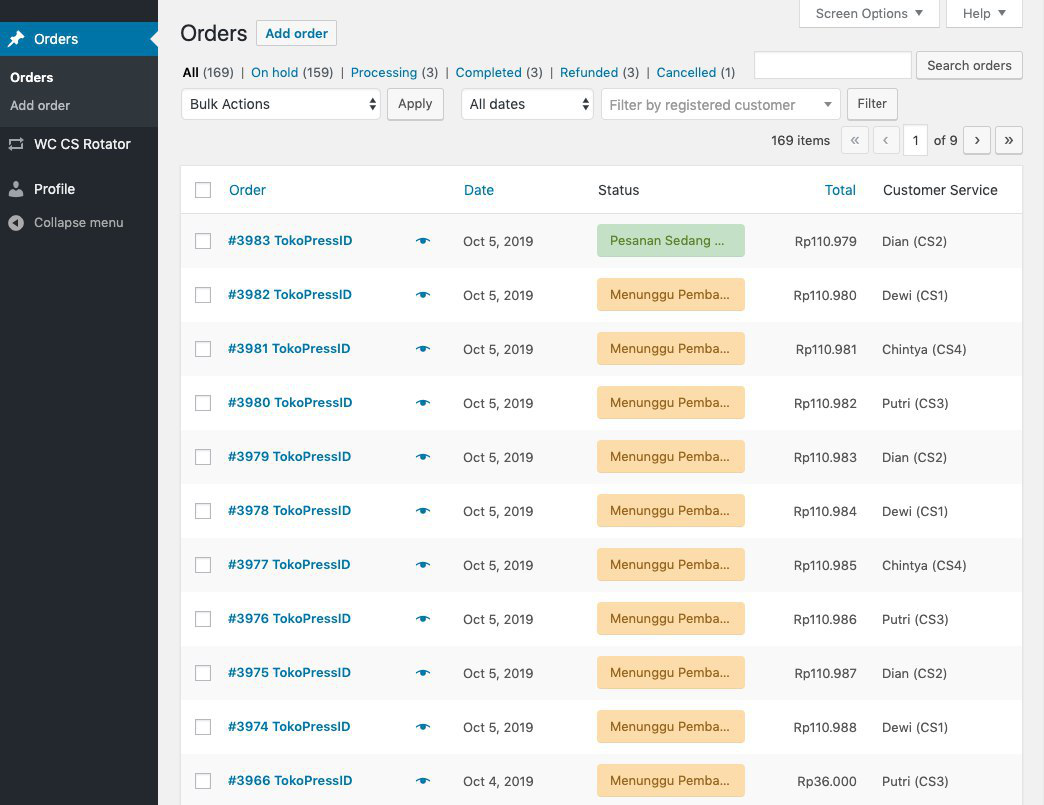Click the search orders text field
Image resolution: width=1044 pixels, height=805 pixels.
point(832,65)
